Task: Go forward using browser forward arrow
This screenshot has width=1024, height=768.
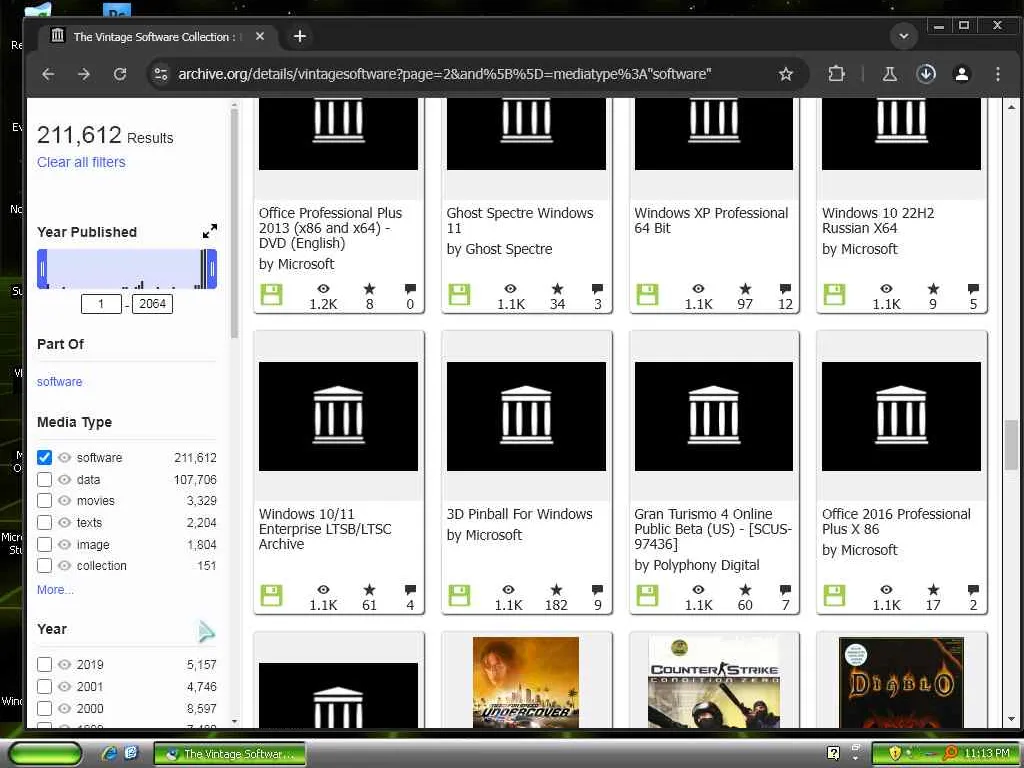Action: pos(84,74)
